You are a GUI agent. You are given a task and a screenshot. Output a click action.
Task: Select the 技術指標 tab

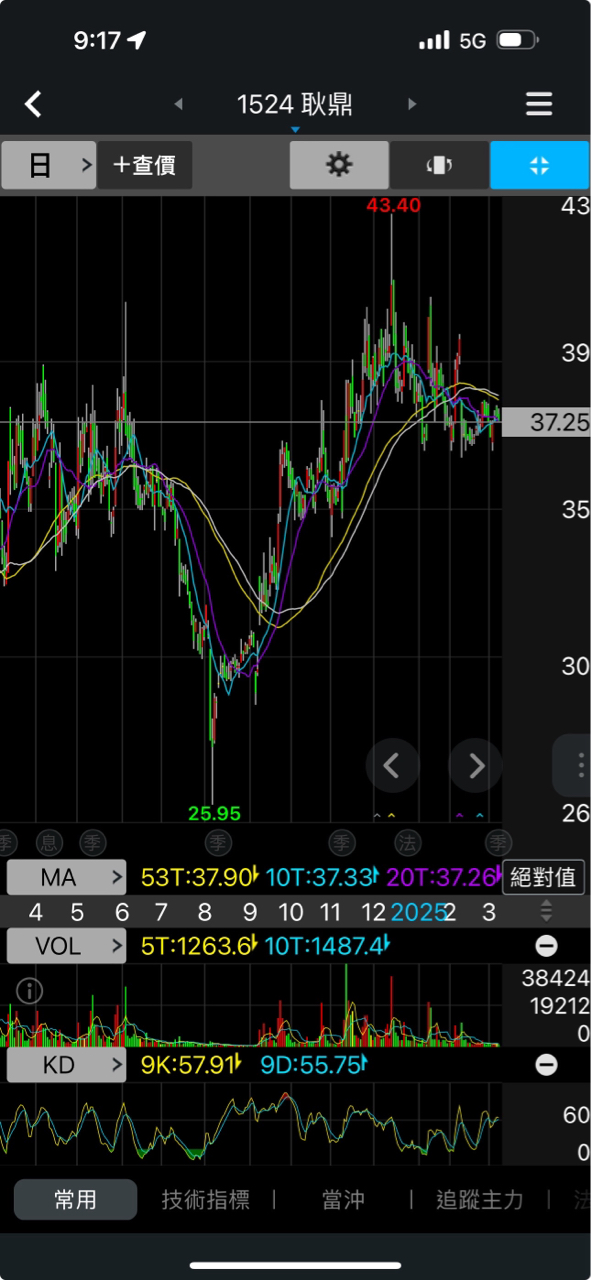(206, 1199)
